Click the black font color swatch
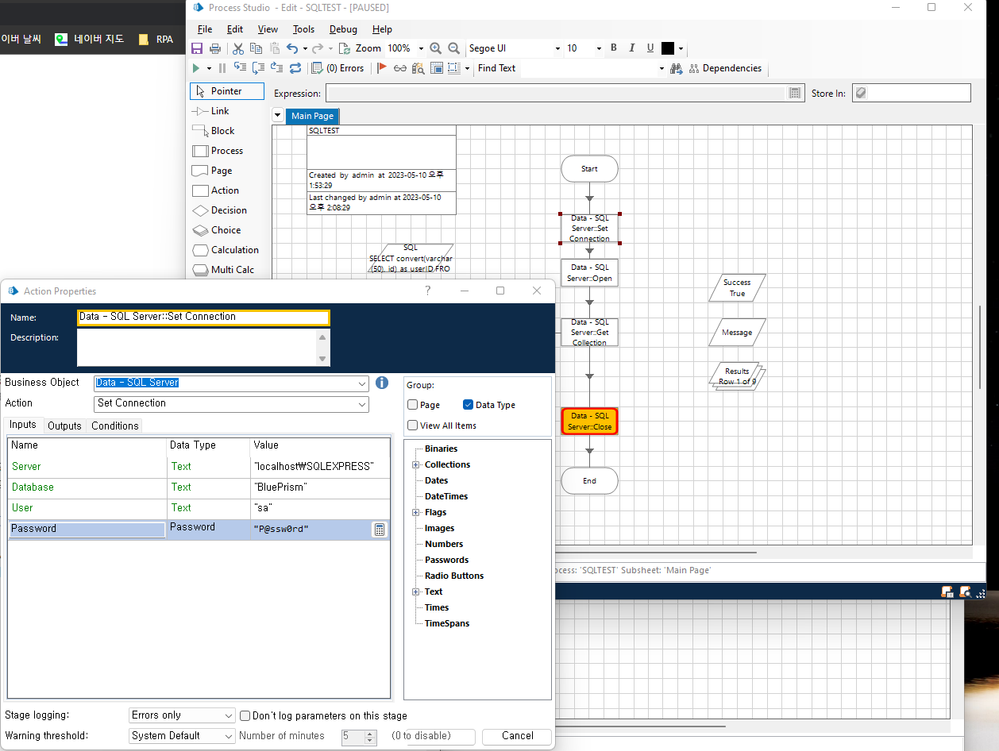This screenshot has height=751, width=999. pos(668,48)
